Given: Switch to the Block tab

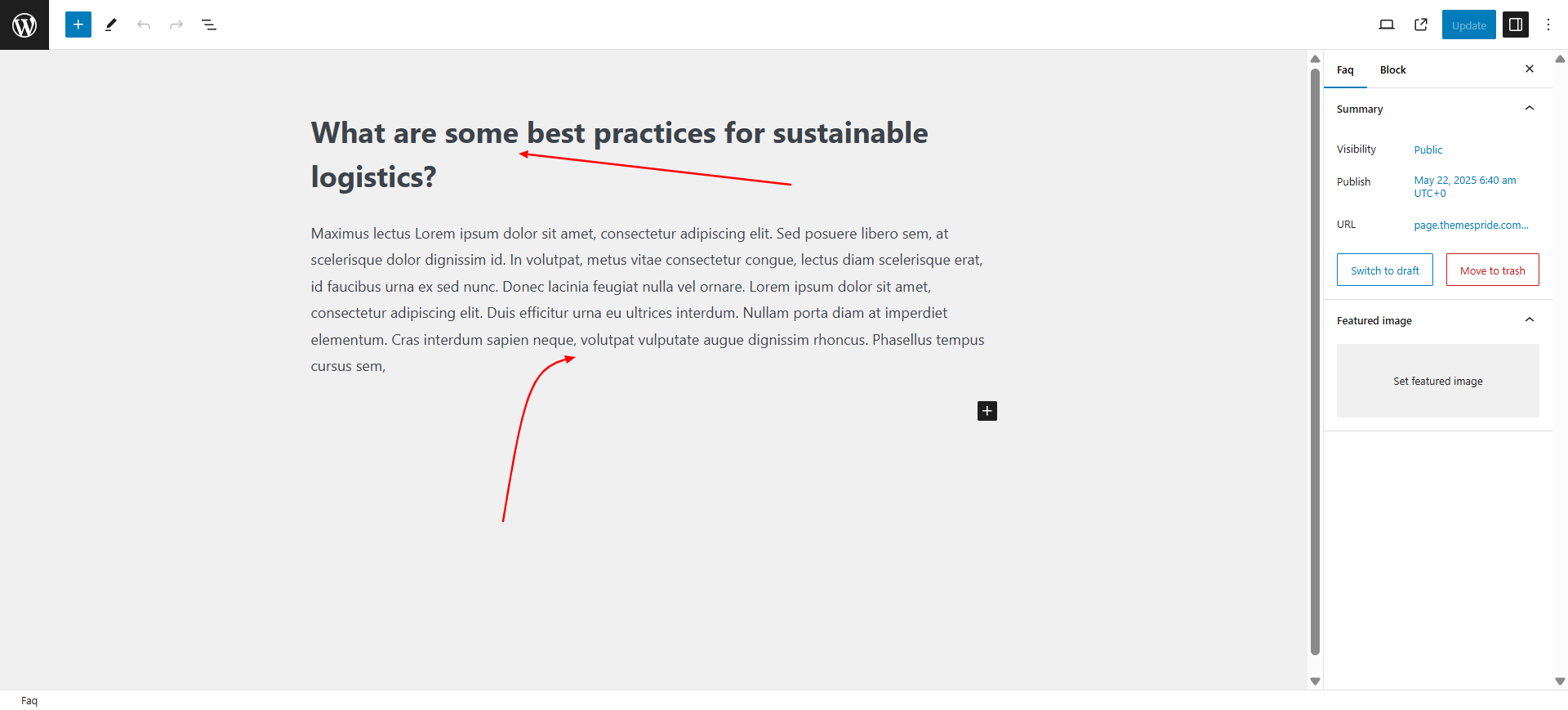Looking at the screenshot, I should [1392, 69].
